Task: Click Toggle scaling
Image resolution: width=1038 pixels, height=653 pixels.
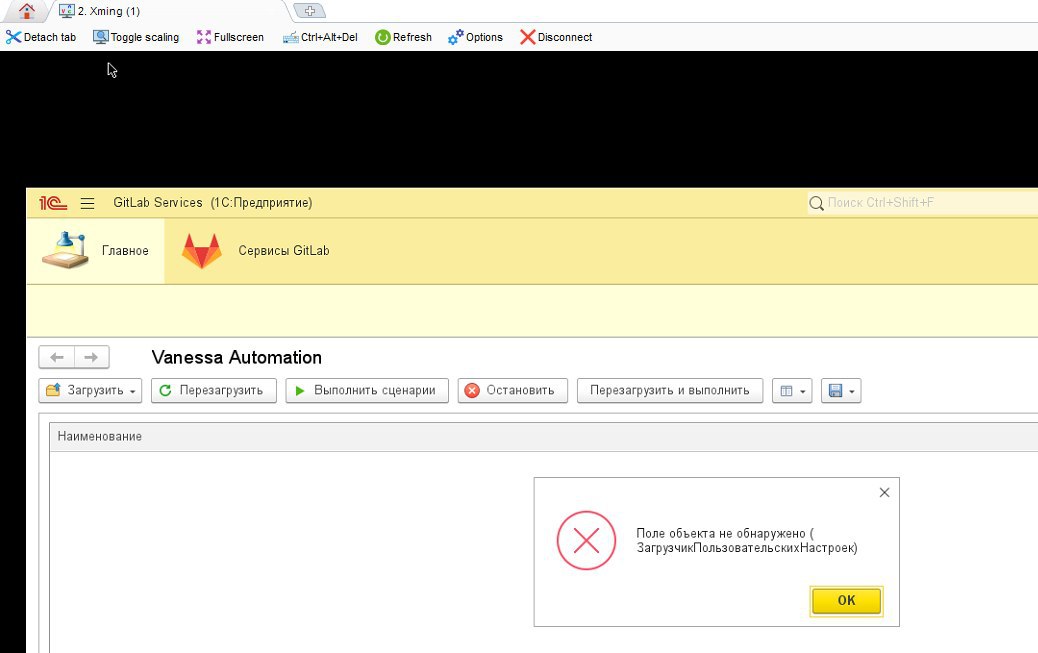Action: (x=136, y=37)
